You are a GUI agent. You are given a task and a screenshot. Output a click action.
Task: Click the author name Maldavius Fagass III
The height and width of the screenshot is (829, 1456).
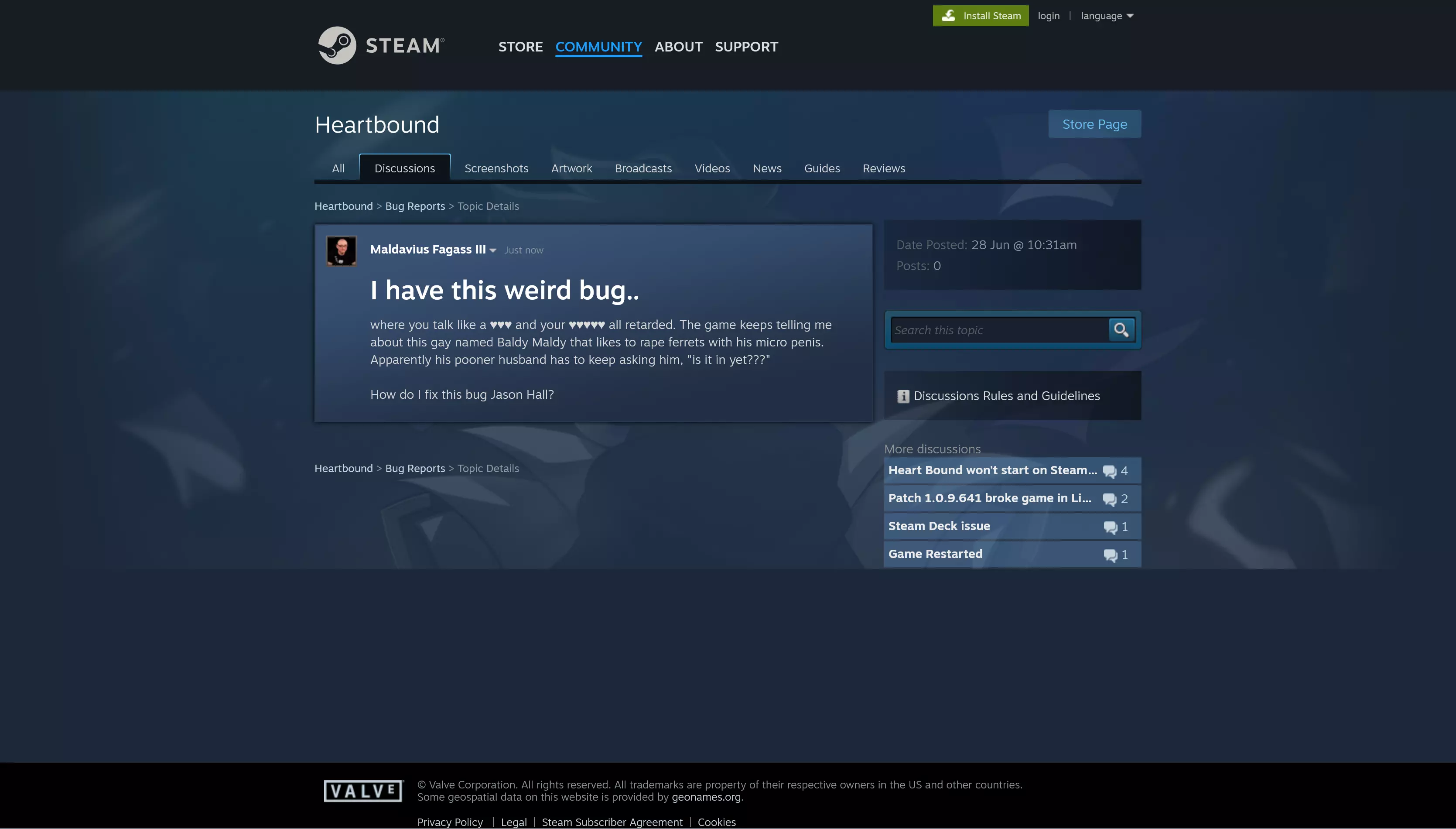[427, 250]
